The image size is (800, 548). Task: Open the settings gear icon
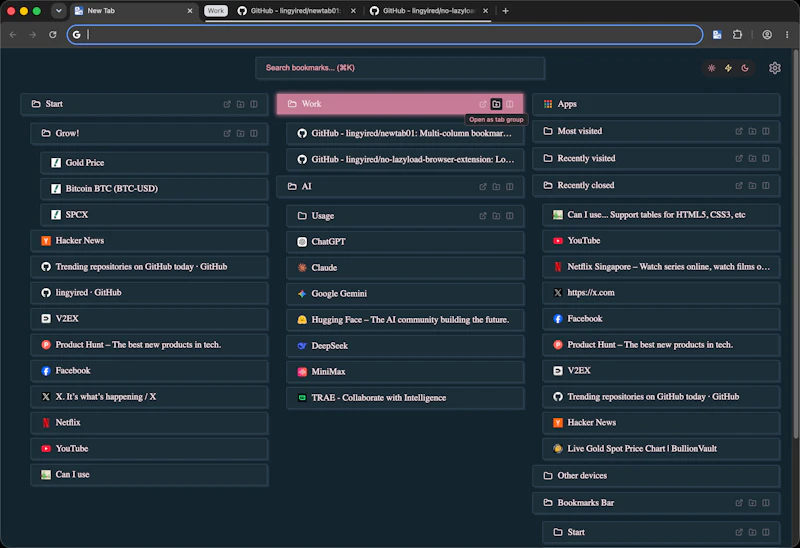coord(774,68)
